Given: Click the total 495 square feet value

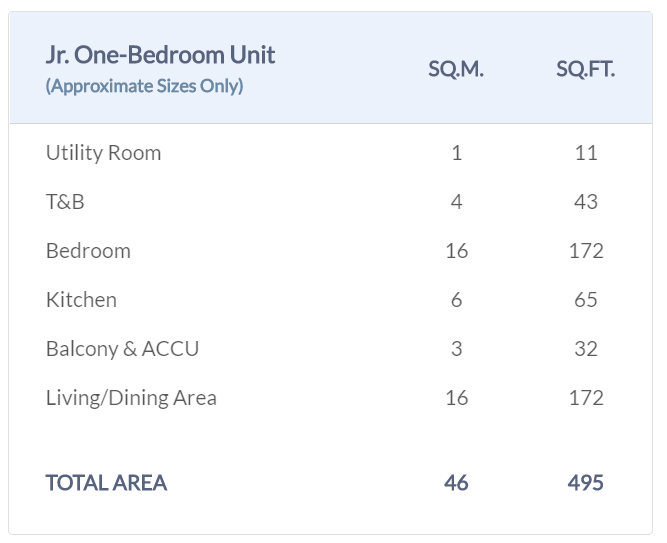Looking at the screenshot, I should tap(585, 483).
